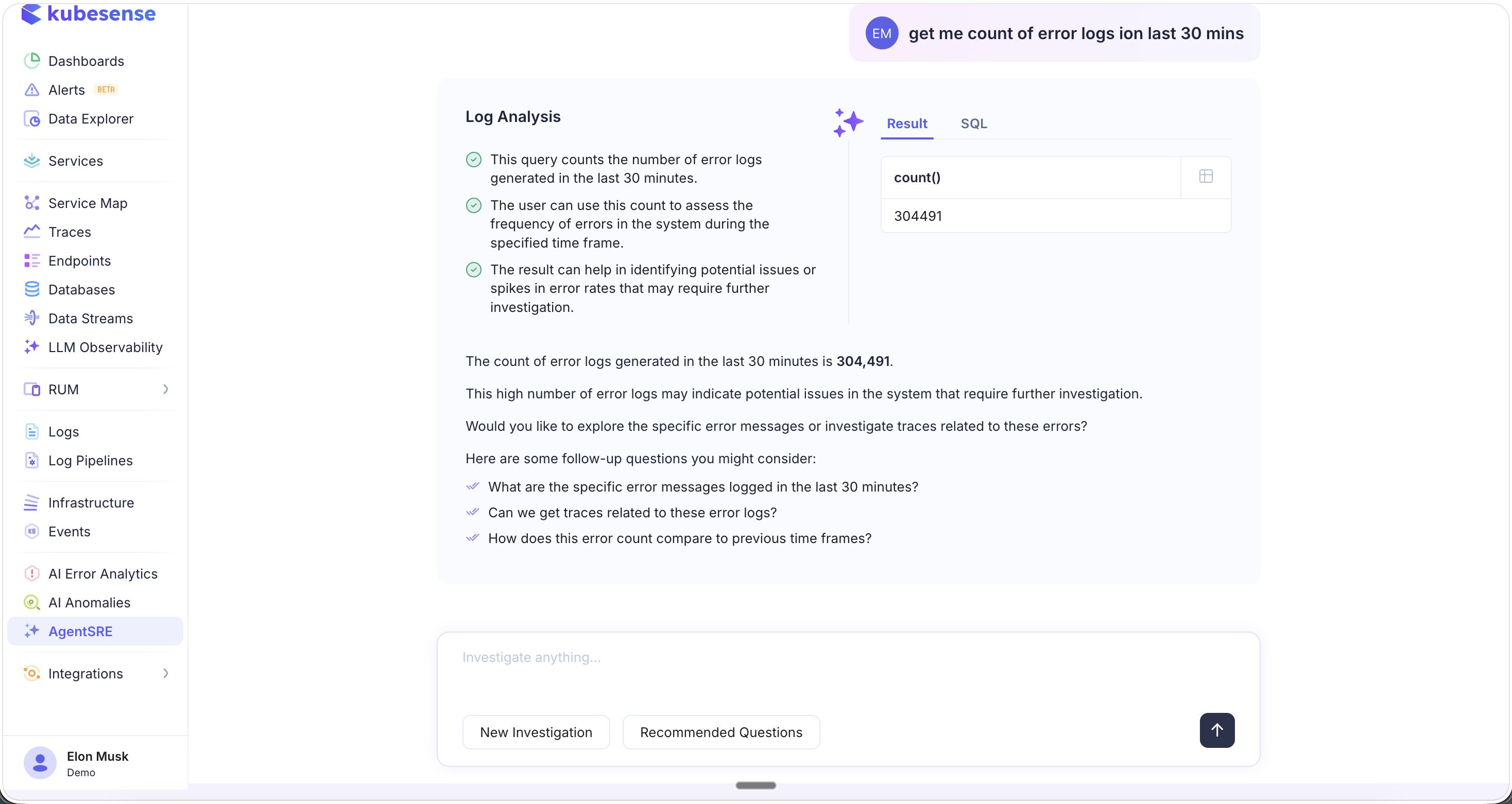Click the AI Error Analytics exclamation icon

(x=32, y=573)
